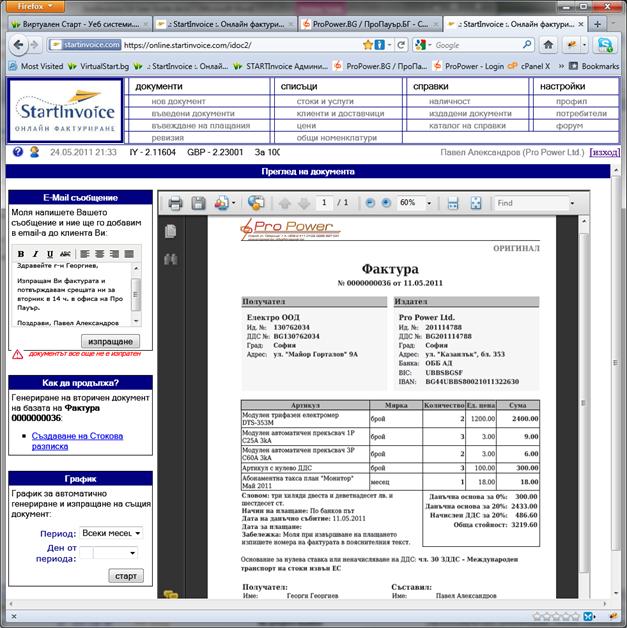Click the comments icon at PDF sidebar bottom
This screenshot has width=627, height=628.
pos(171,595)
